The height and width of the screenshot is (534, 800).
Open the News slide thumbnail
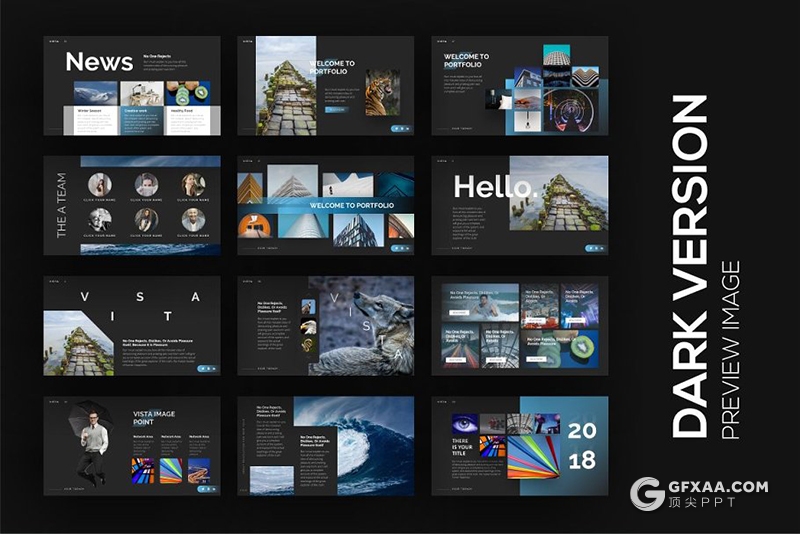[132, 86]
